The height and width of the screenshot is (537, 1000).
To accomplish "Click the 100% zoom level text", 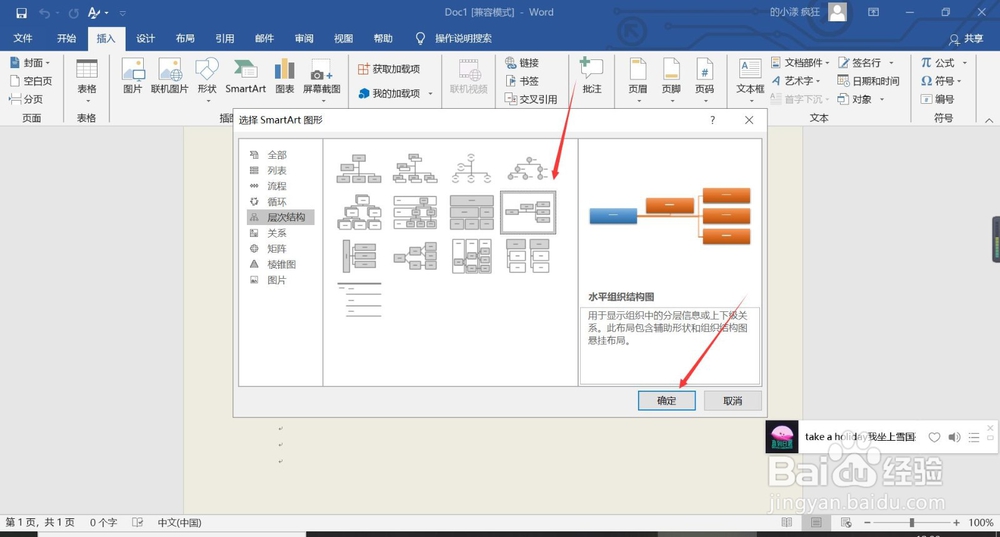I will click(x=981, y=523).
